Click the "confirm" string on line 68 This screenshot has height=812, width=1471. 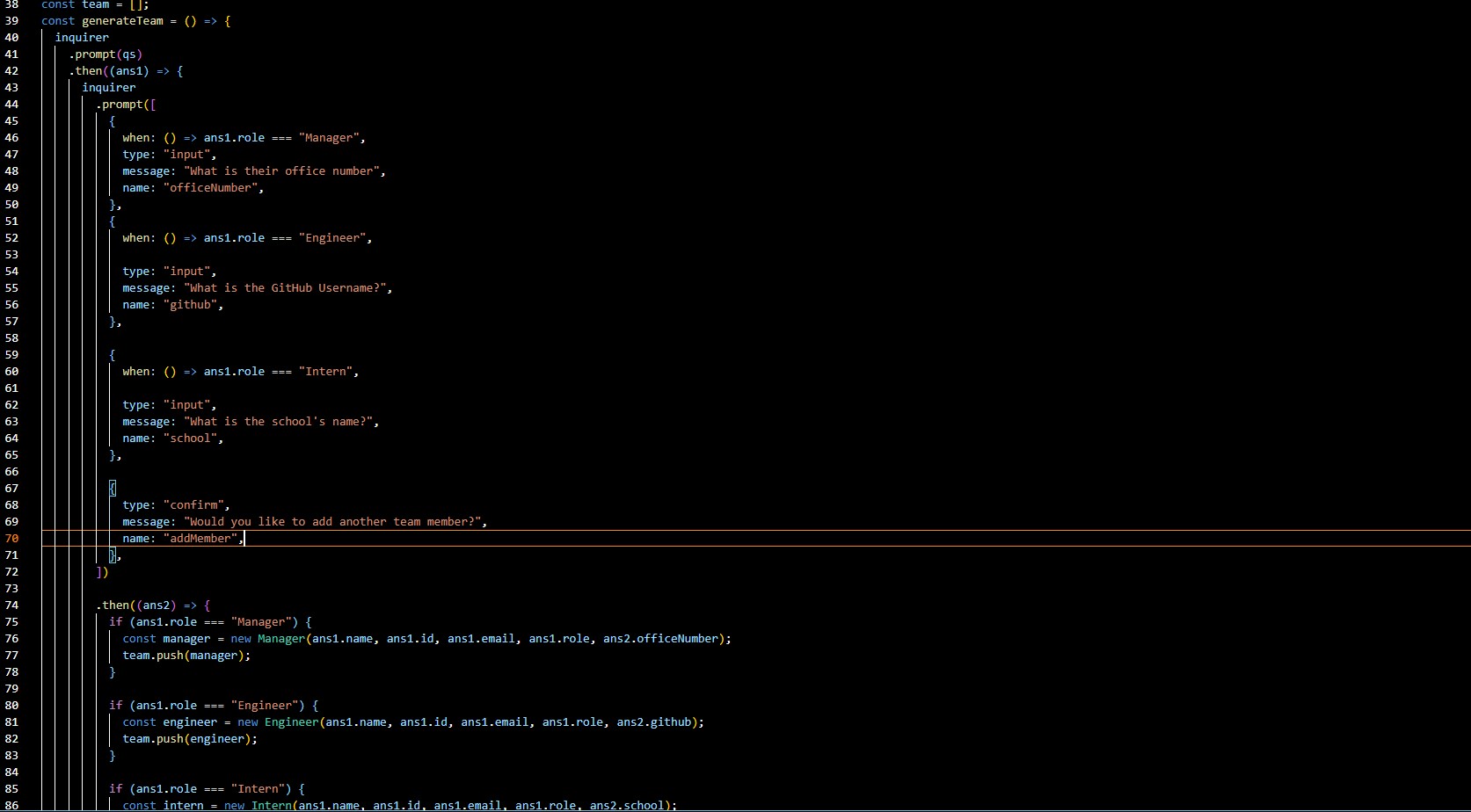click(193, 505)
